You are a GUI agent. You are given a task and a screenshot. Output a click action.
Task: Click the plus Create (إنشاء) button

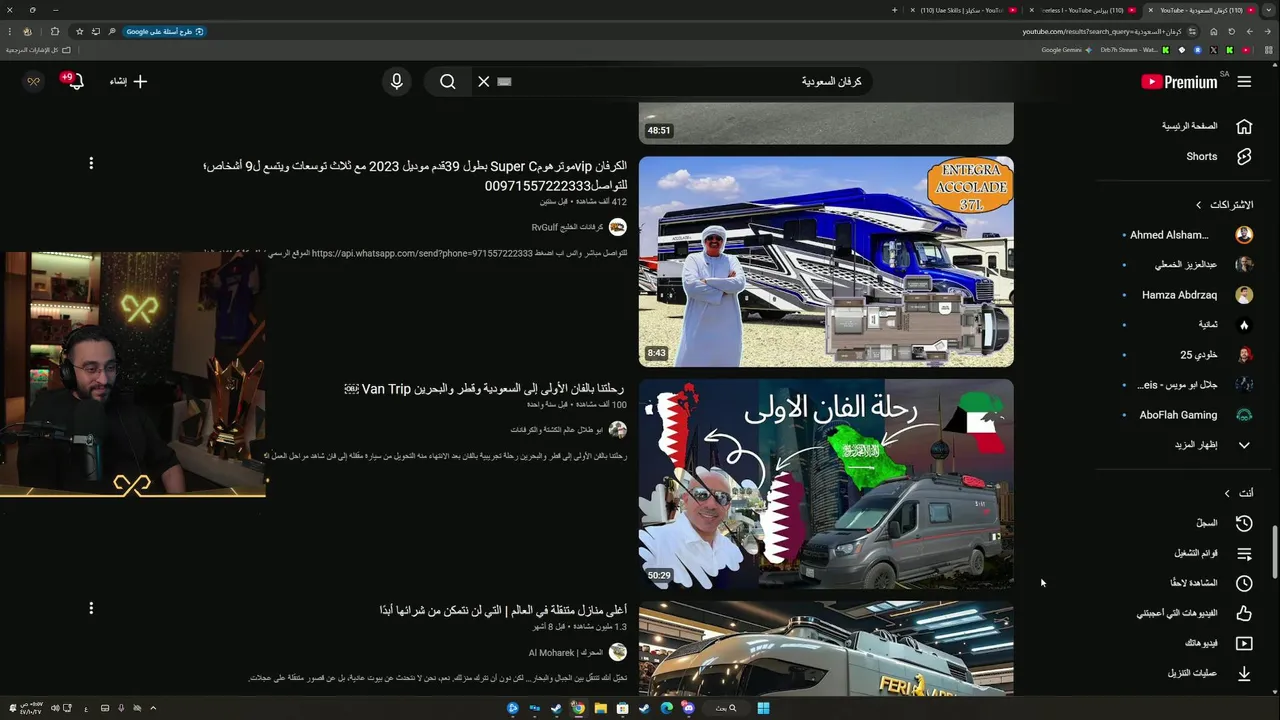(x=128, y=82)
